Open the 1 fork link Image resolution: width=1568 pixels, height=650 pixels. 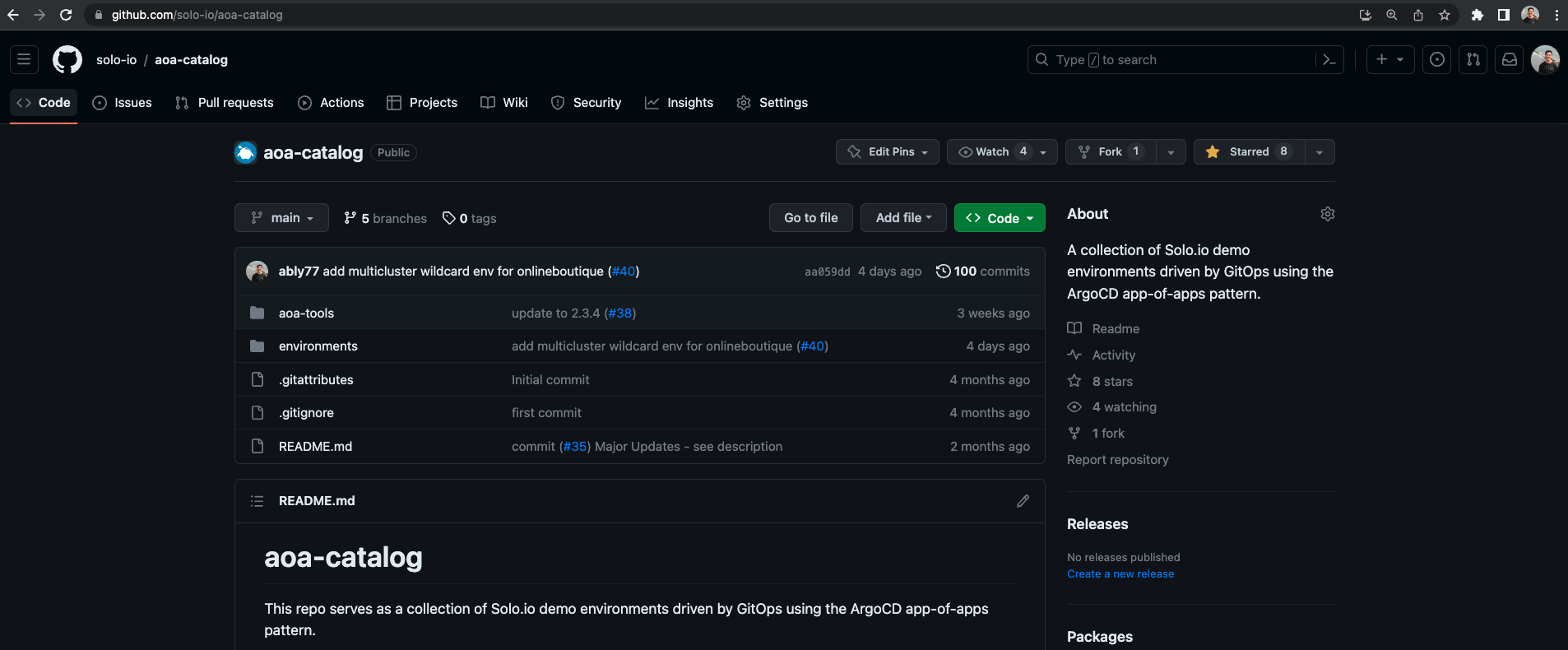(1097, 434)
